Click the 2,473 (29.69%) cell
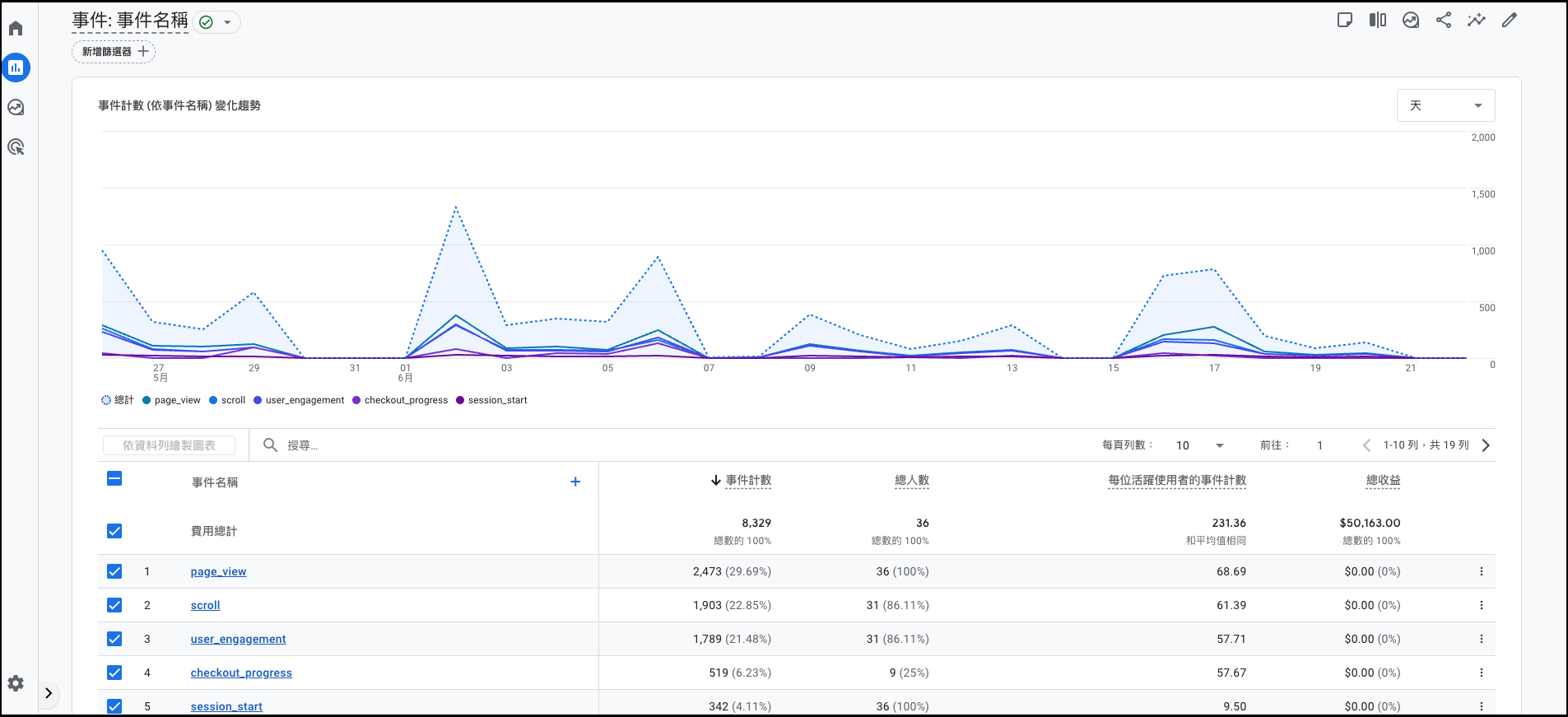The width and height of the screenshot is (1568, 717). pos(732,571)
